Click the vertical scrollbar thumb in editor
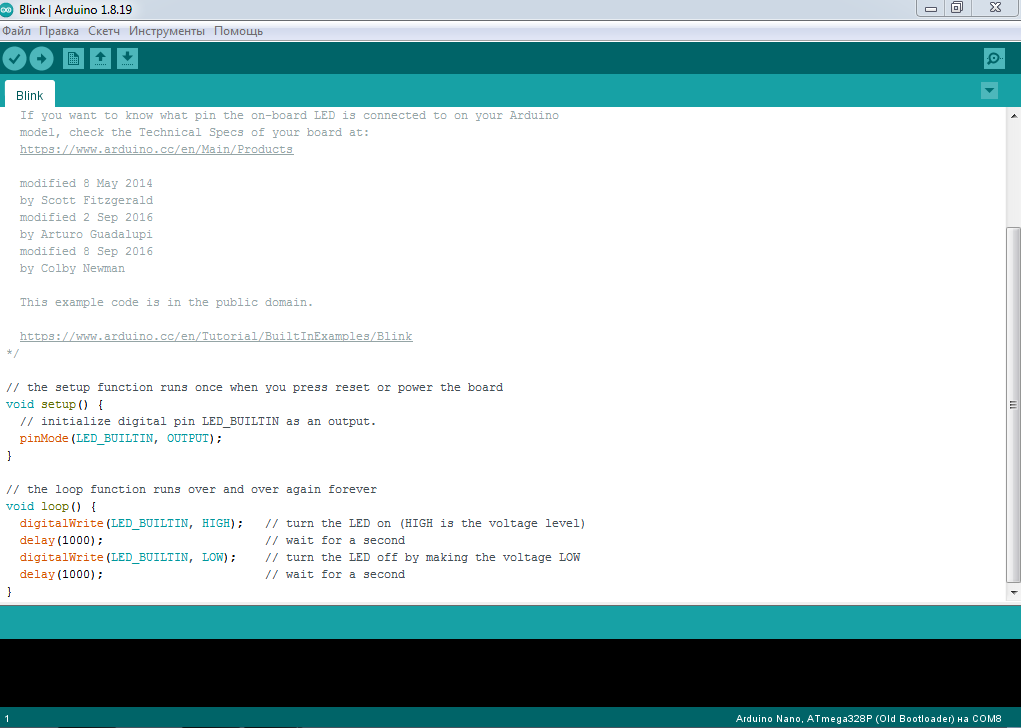The height and width of the screenshot is (728, 1021). 1013,404
